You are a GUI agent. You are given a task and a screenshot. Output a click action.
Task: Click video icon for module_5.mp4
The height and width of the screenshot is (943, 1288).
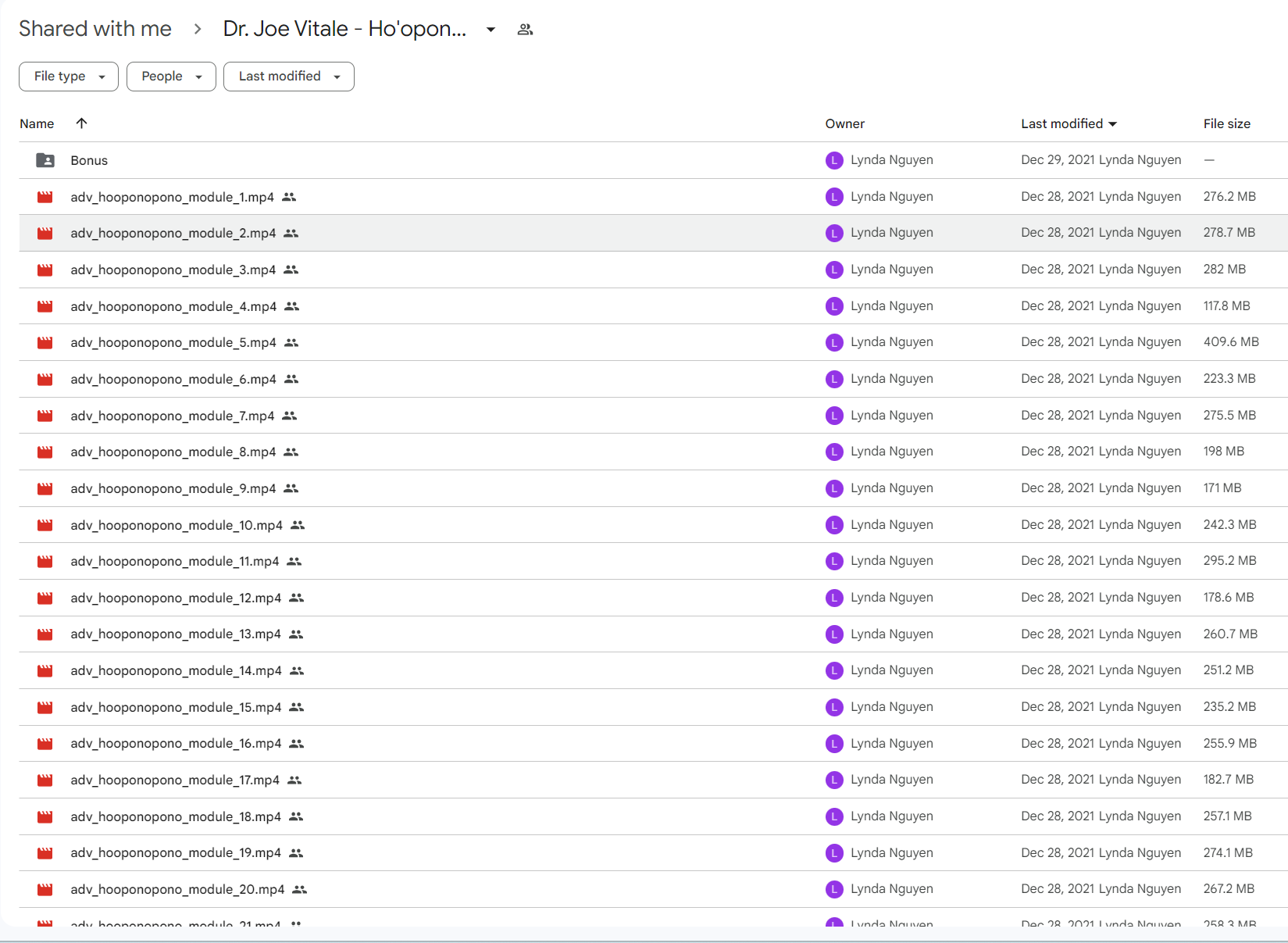coord(45,342)
